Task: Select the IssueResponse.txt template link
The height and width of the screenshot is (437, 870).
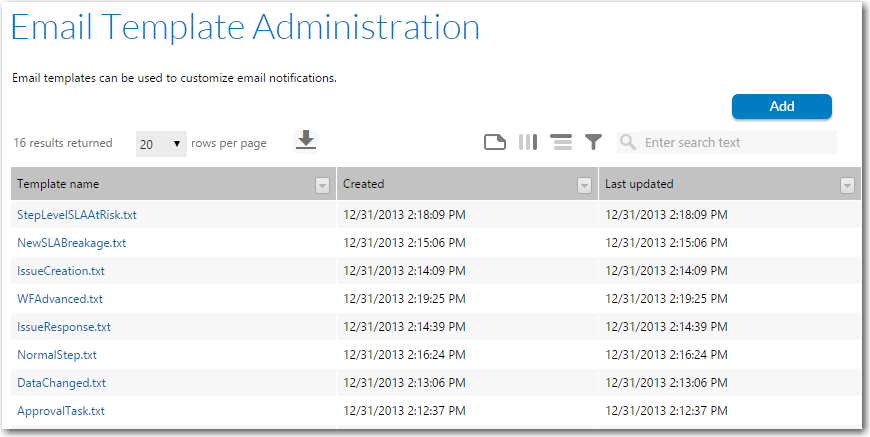Action: click(x=64, y=327)
